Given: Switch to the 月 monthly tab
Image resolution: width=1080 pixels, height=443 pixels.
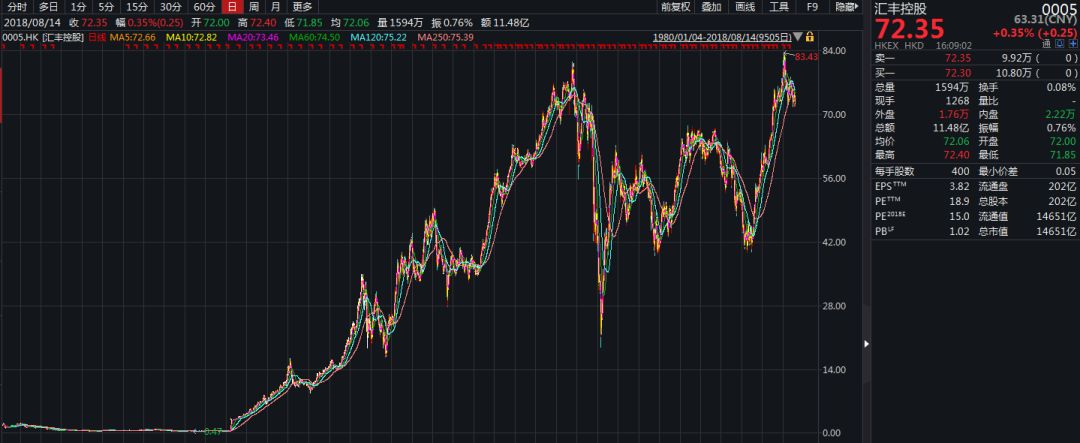Looking at the screenshot, I should [276, 7].
